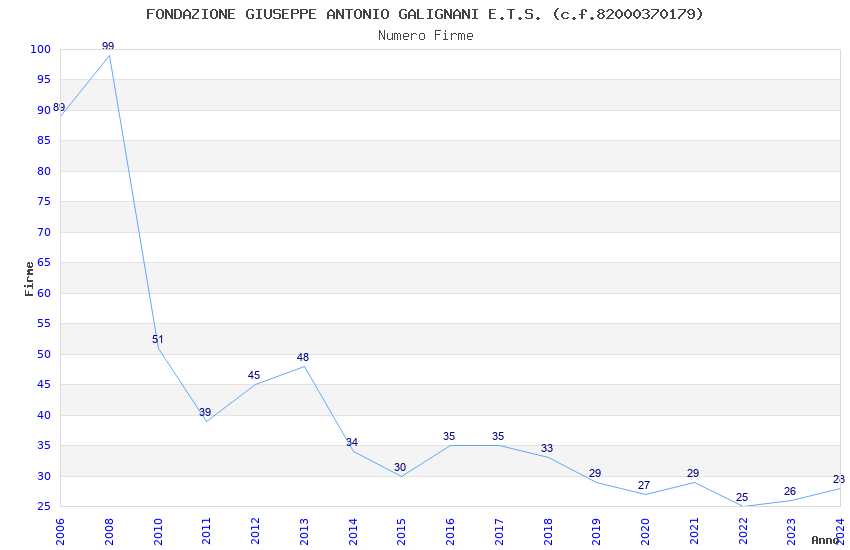
Task: Click the horizontal axis label Anno
Action: click(x=825, y=540)
